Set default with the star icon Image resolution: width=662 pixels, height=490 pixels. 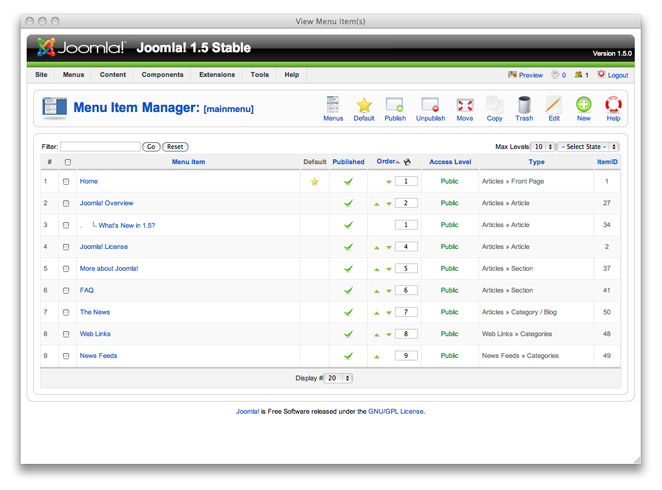(364, 105)
